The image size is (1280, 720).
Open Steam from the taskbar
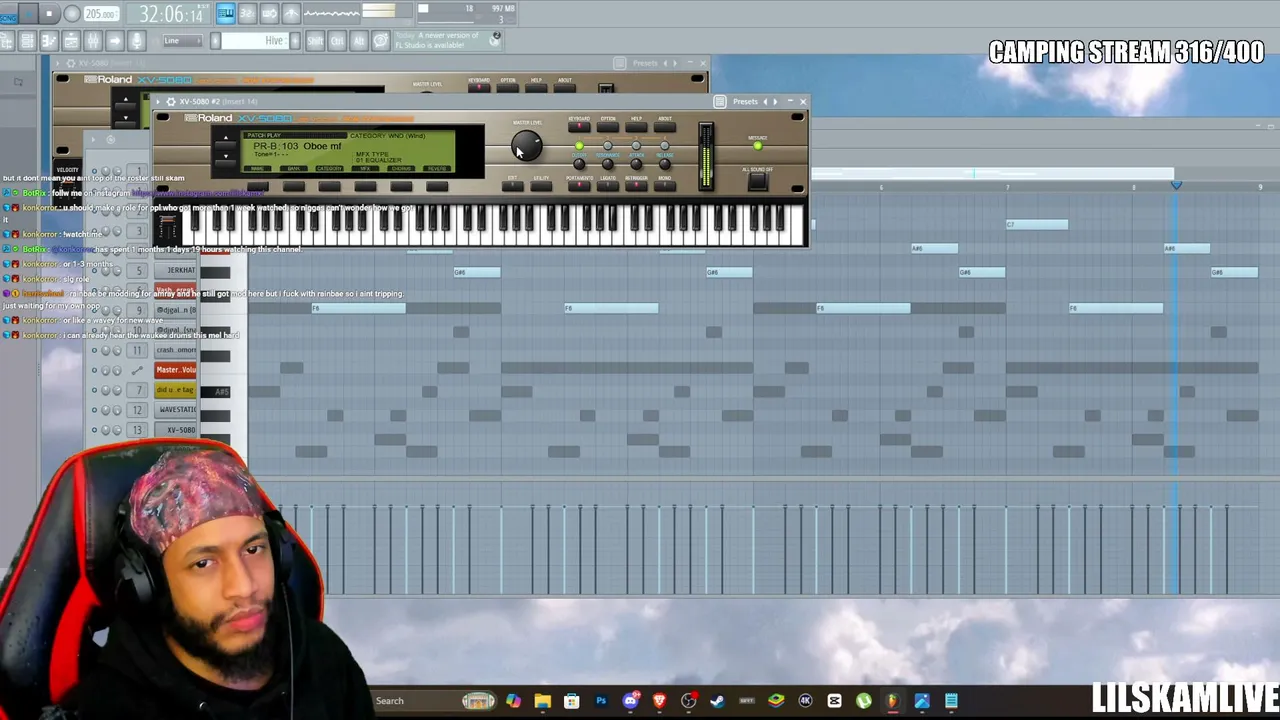pyautogui.click(x=717, y=701)
